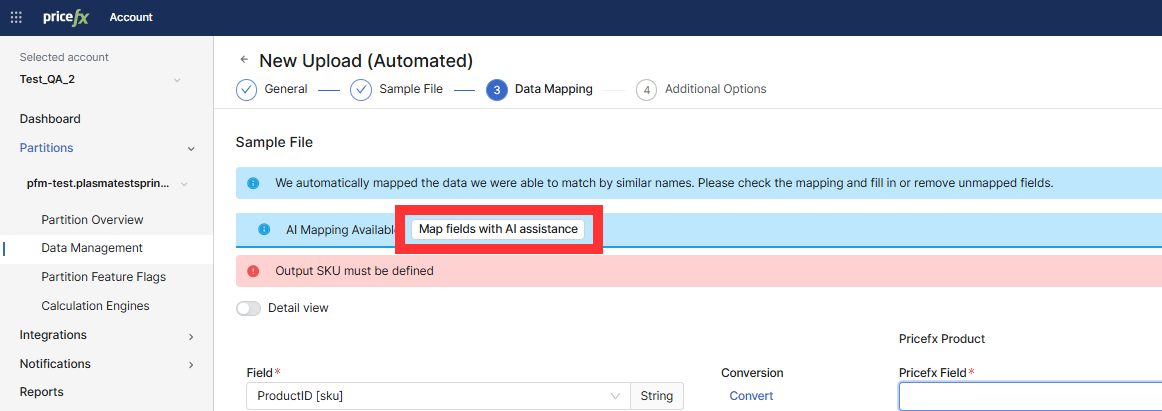Open the Test_QA_2 account selector dropdown

click(177, 80)
